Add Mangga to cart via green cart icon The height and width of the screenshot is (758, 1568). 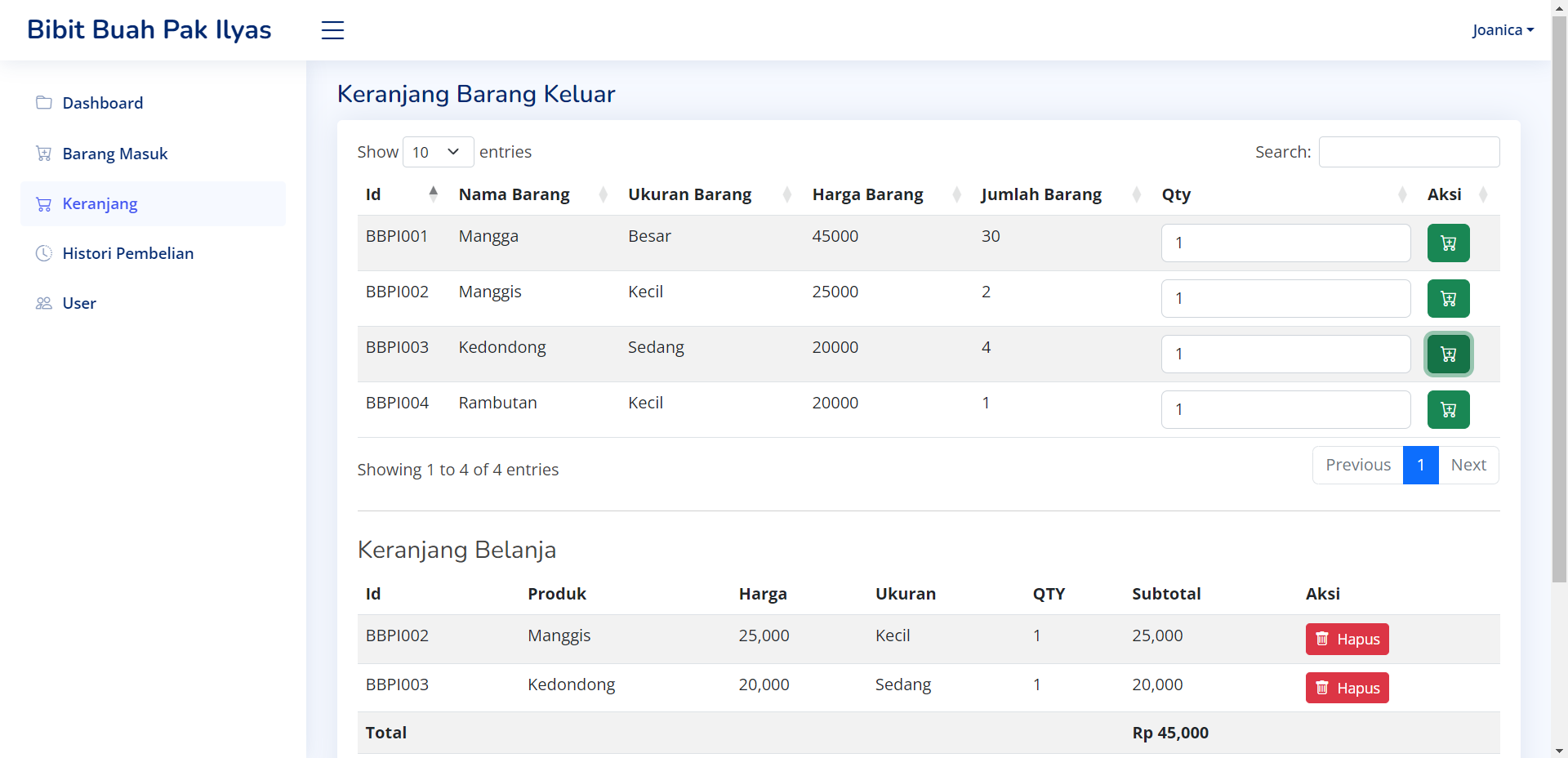click(x=1448, y=243)
